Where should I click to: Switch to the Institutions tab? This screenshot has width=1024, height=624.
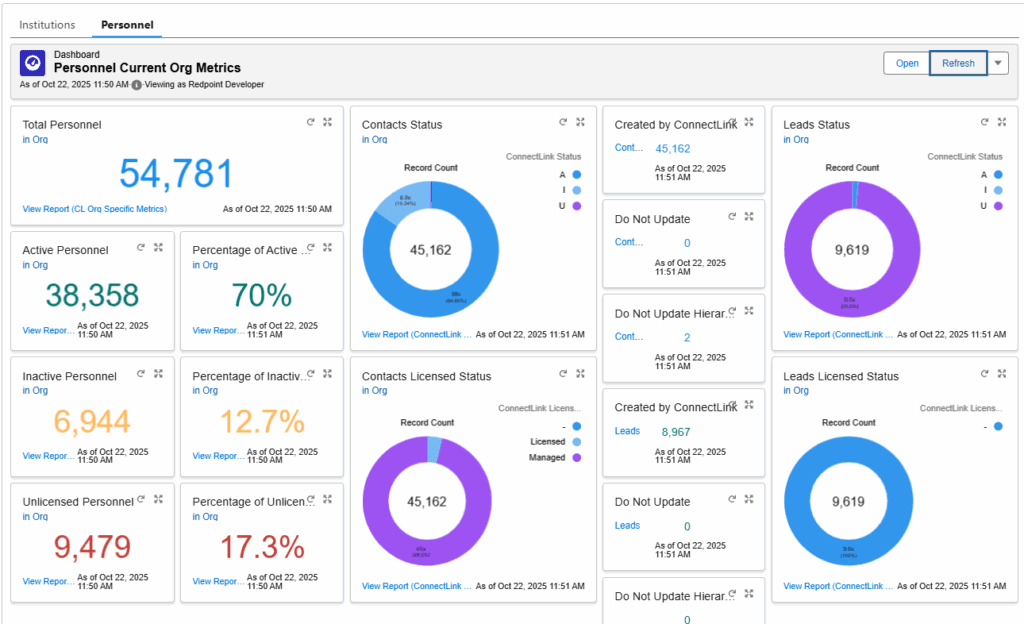pos(47,24)
